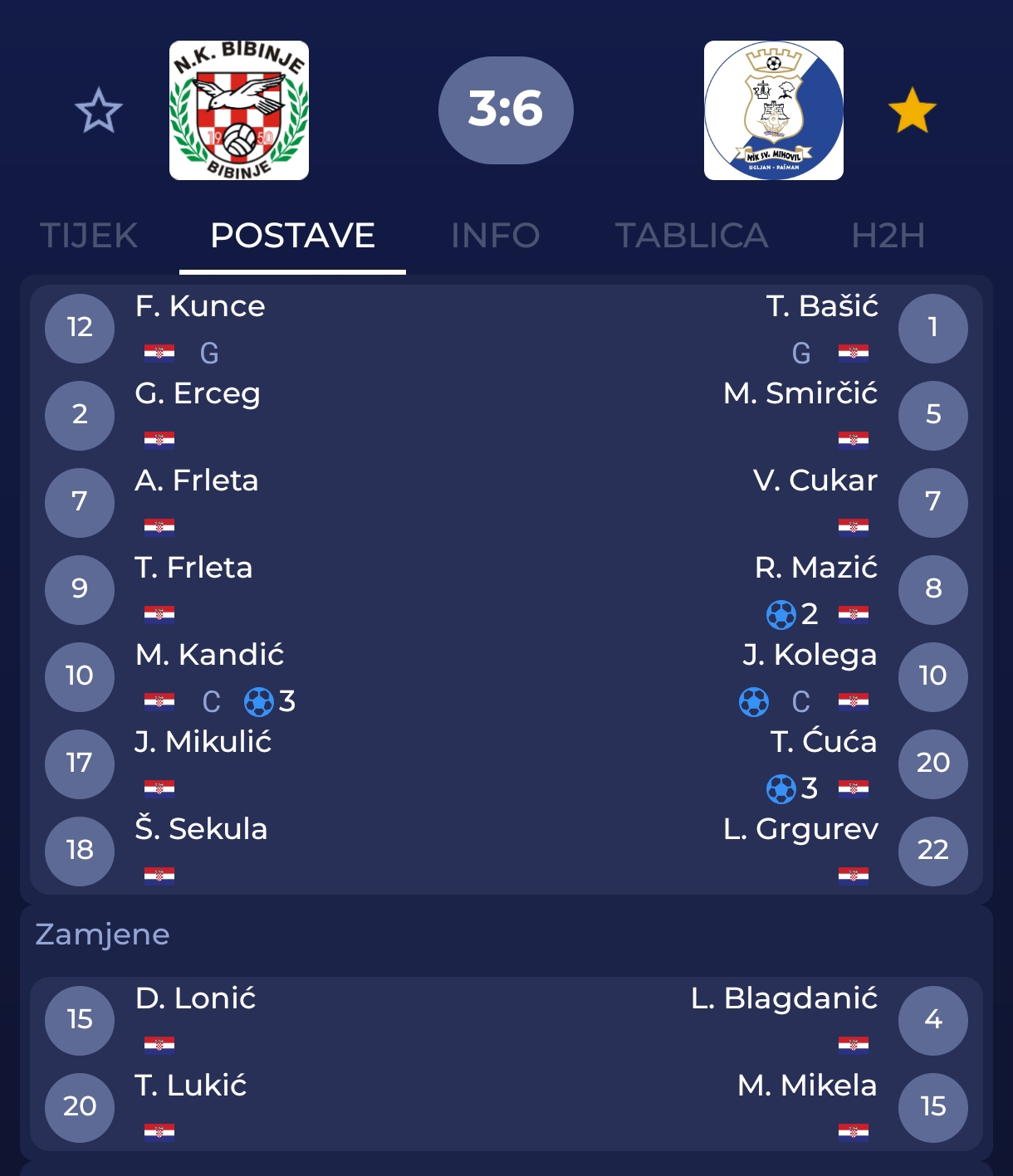The width and height of the screenshot is (1013, 1176).
Task: Tap the goal ball icon under J. Kolega
Action: click(x=754, y=701)
